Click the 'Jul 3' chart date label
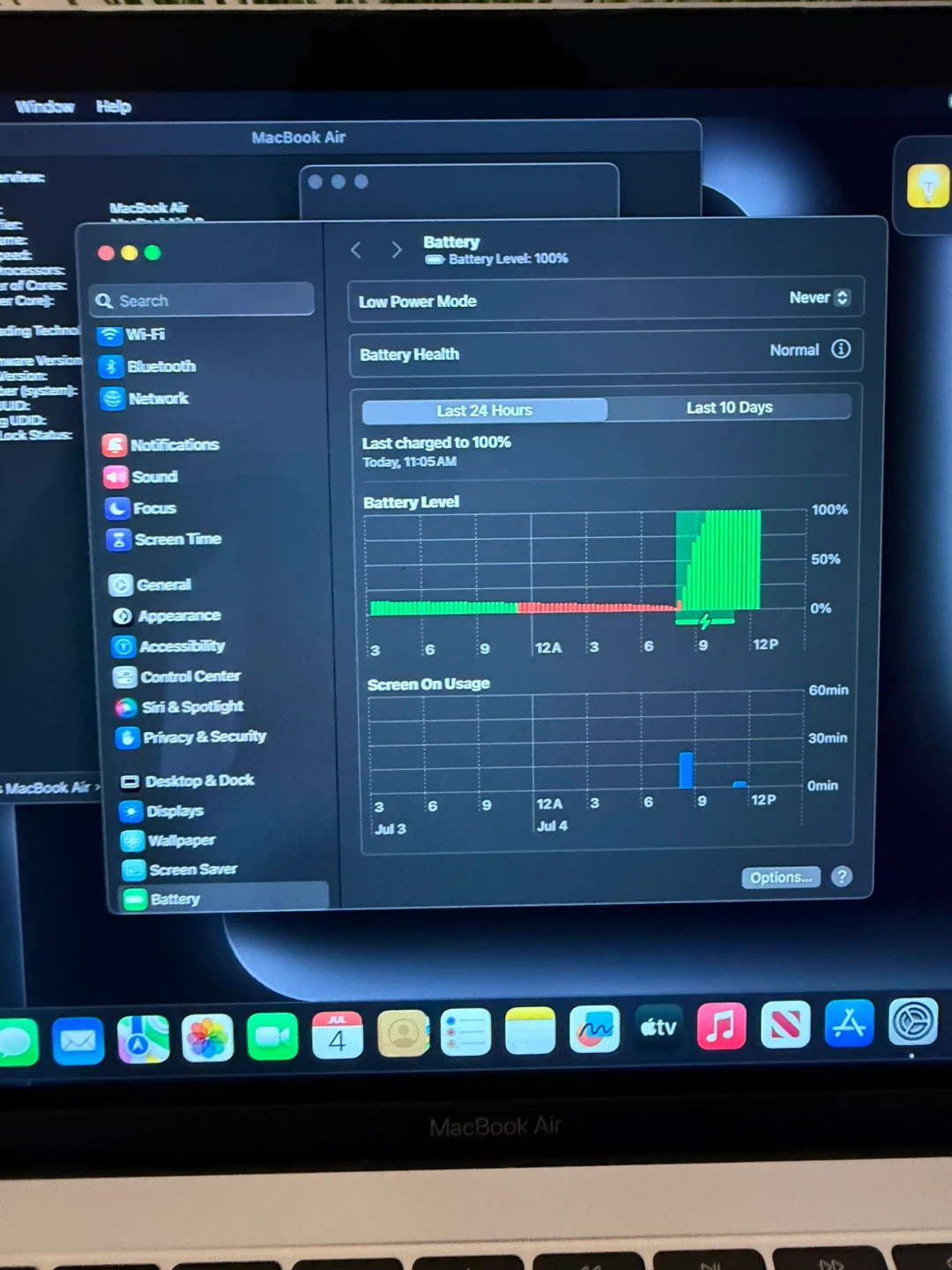952x1270 pixels. click(390, 829)
